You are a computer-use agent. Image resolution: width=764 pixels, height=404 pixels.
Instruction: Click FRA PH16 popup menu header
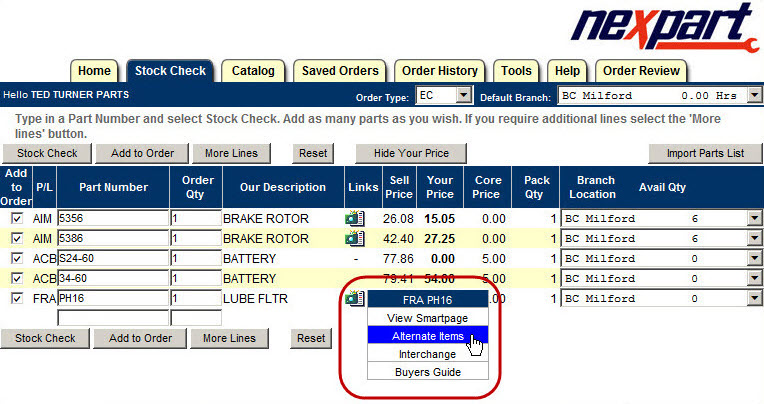tap(428, 300)
